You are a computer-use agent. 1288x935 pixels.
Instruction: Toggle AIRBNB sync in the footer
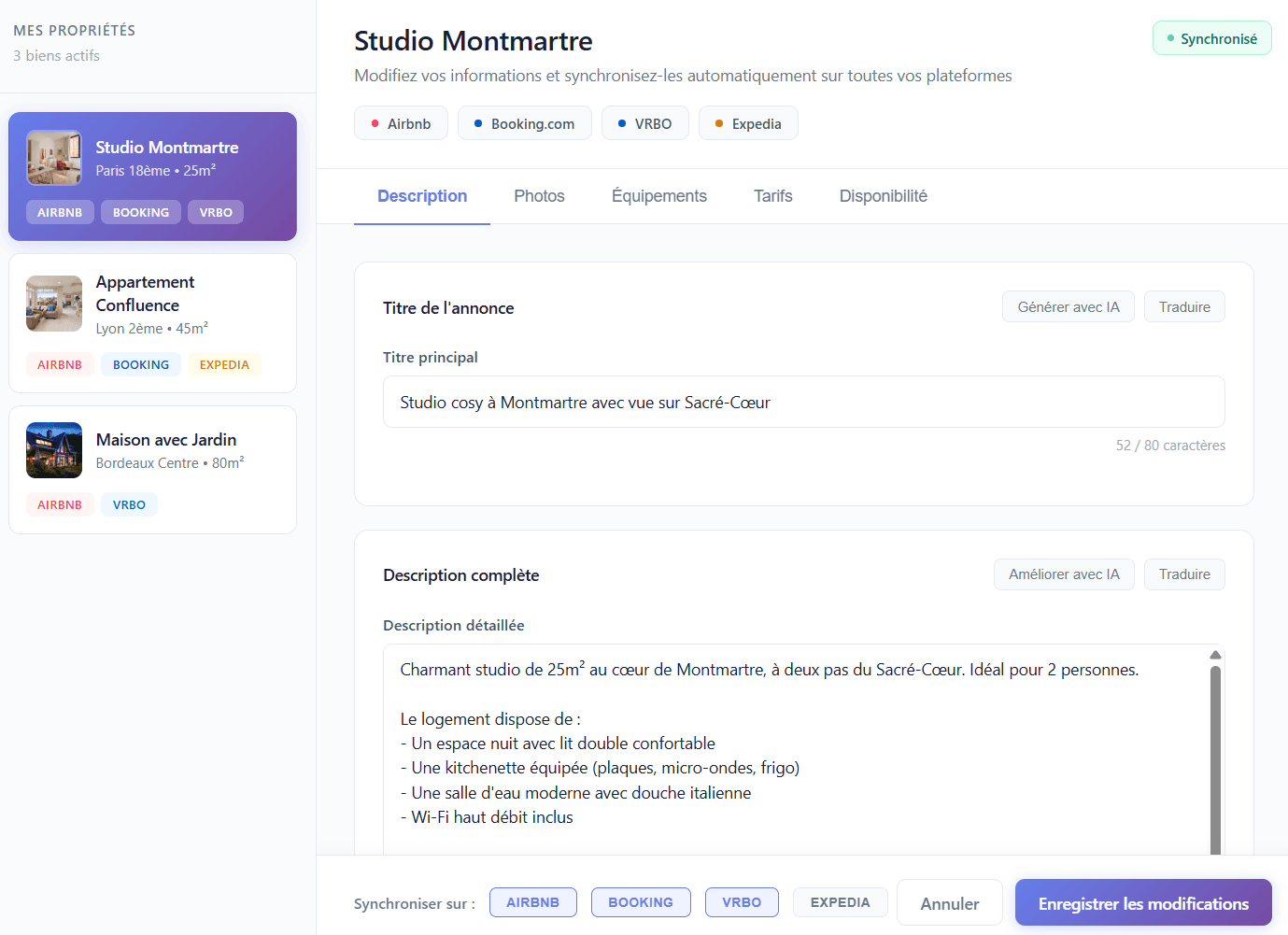532,902
